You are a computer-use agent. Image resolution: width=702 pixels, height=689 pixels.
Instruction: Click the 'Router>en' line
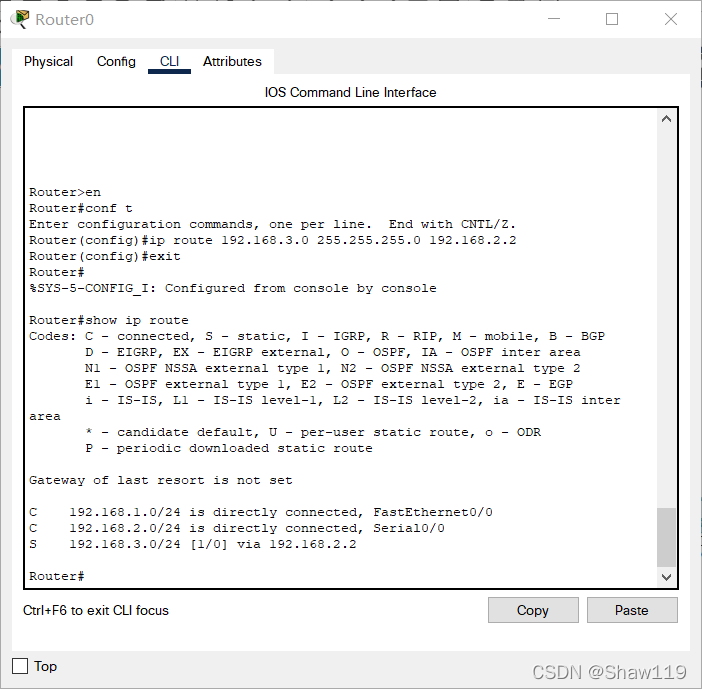coord(65,193)
